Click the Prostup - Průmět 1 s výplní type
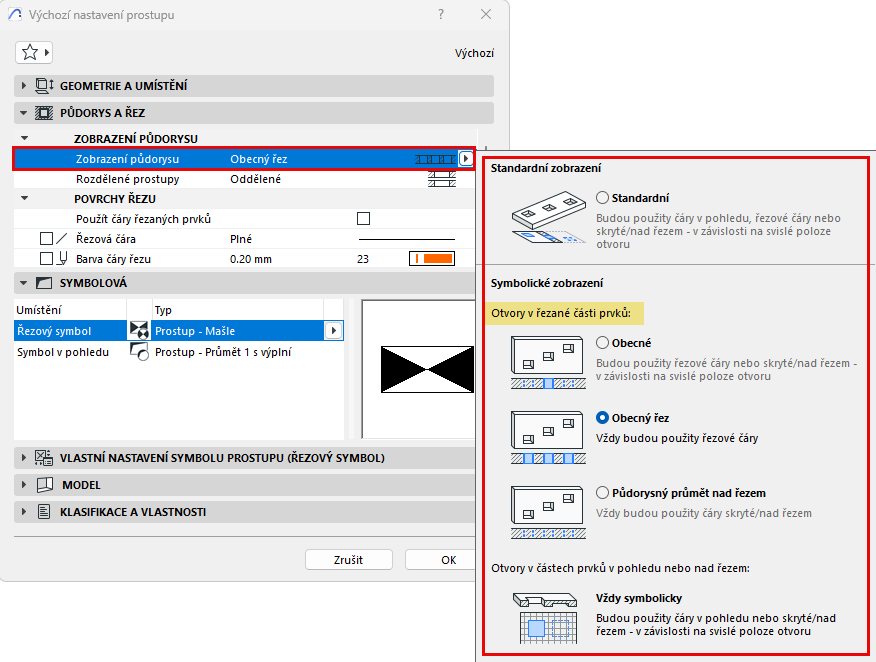 [x=223, y=352]
